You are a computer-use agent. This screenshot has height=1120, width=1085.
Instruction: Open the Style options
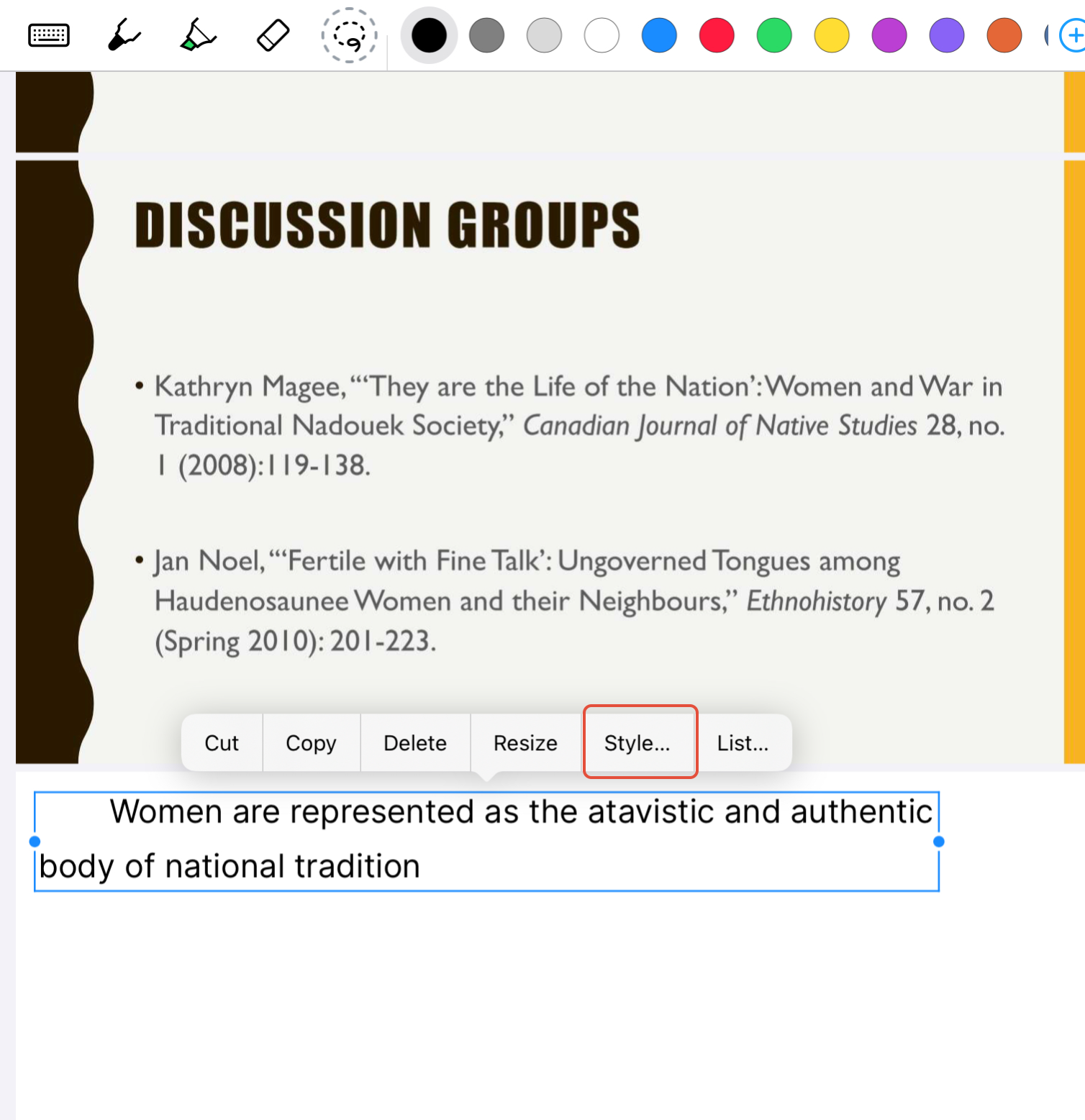click(639, 742)
